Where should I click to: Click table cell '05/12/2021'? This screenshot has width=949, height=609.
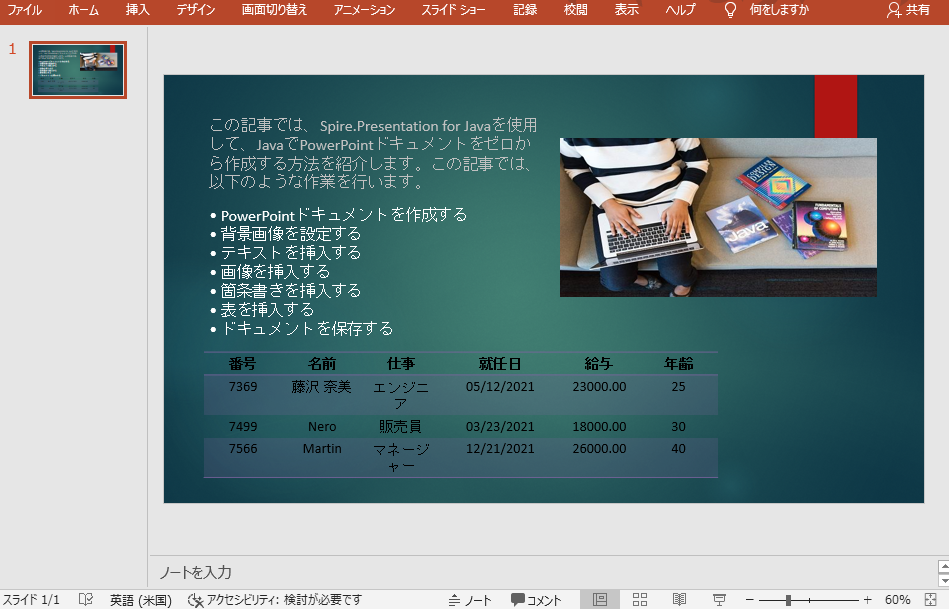(x=500, y=386)
